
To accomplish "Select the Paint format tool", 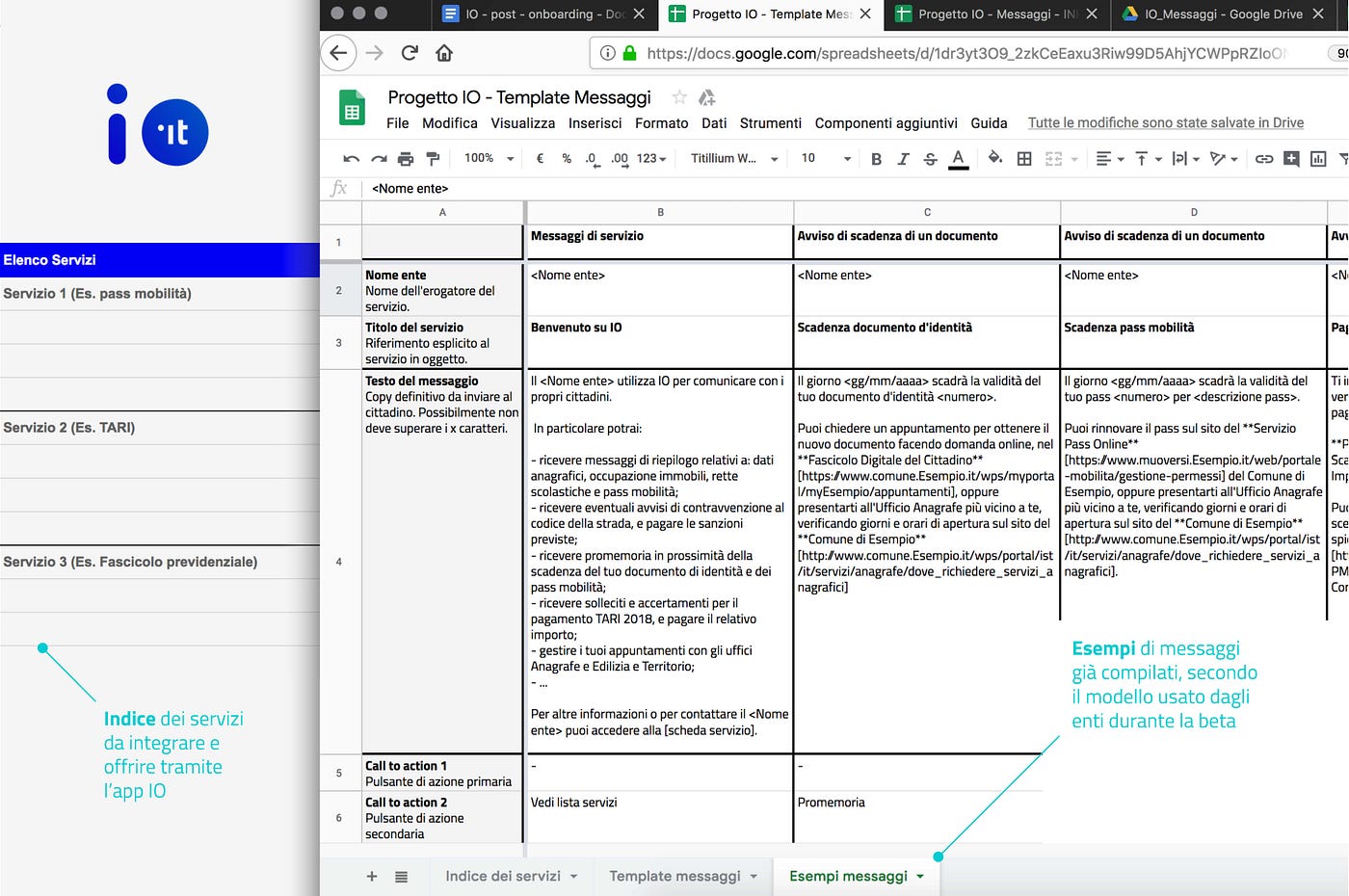I will 433,159.
